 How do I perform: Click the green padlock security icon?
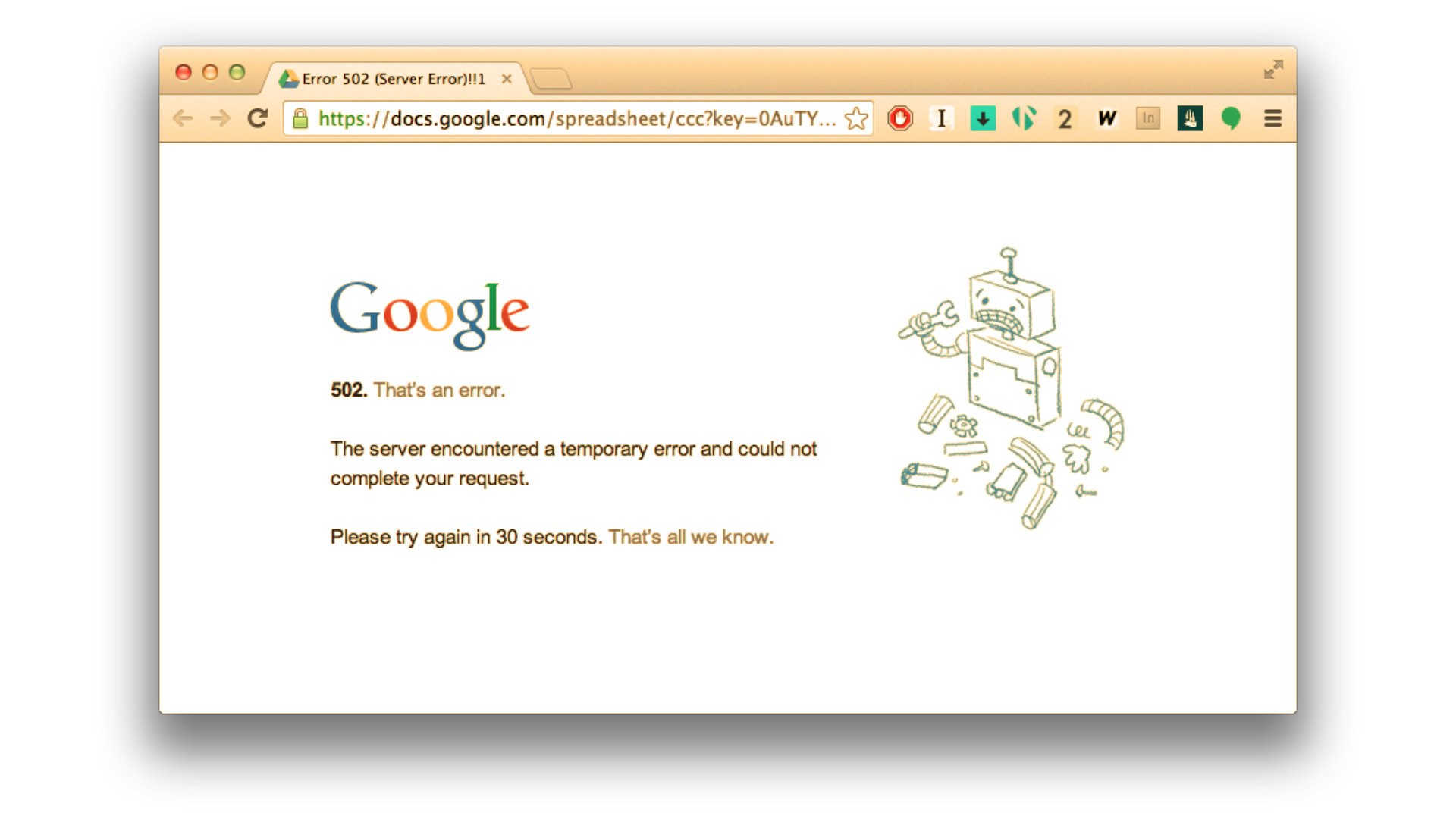(300, 118)
